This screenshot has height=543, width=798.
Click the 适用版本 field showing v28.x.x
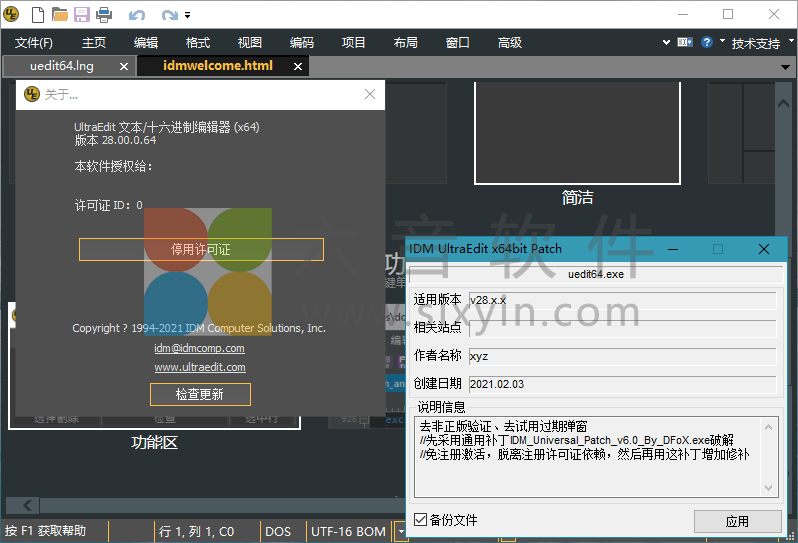(622, 300)
